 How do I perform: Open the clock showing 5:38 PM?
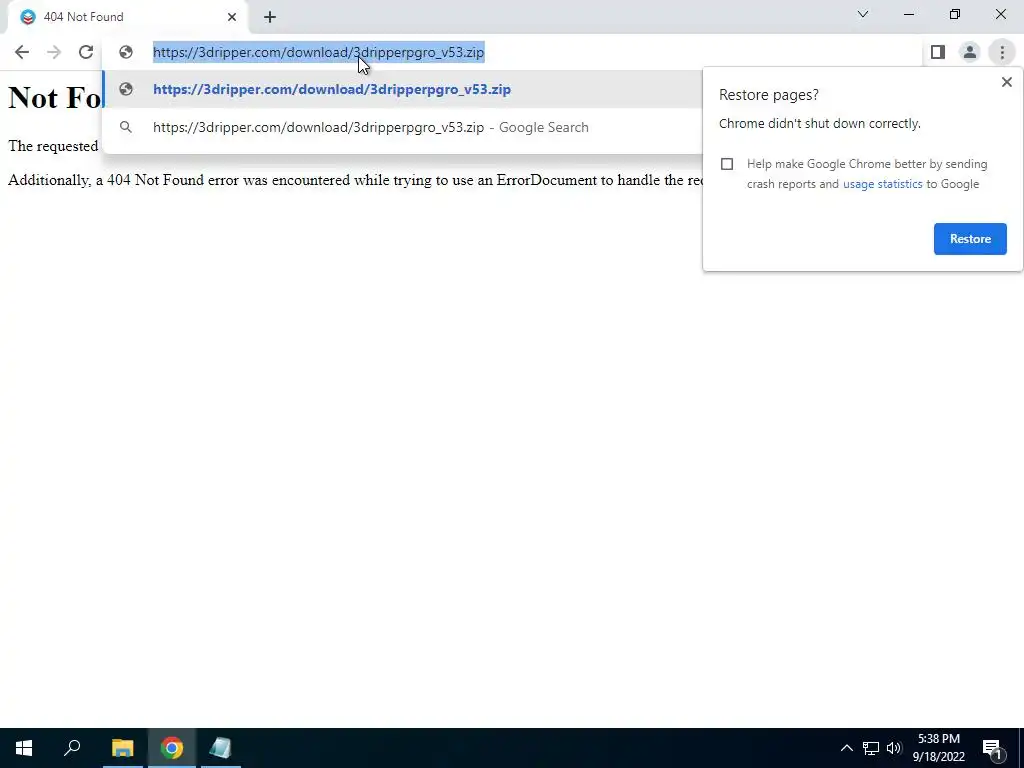[x=938, y=748]
